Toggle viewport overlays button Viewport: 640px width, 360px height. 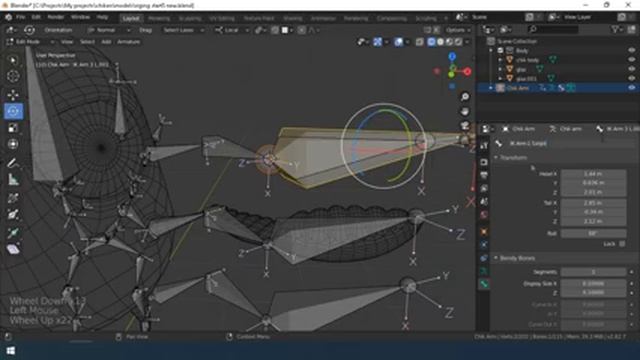pos(398,42)
